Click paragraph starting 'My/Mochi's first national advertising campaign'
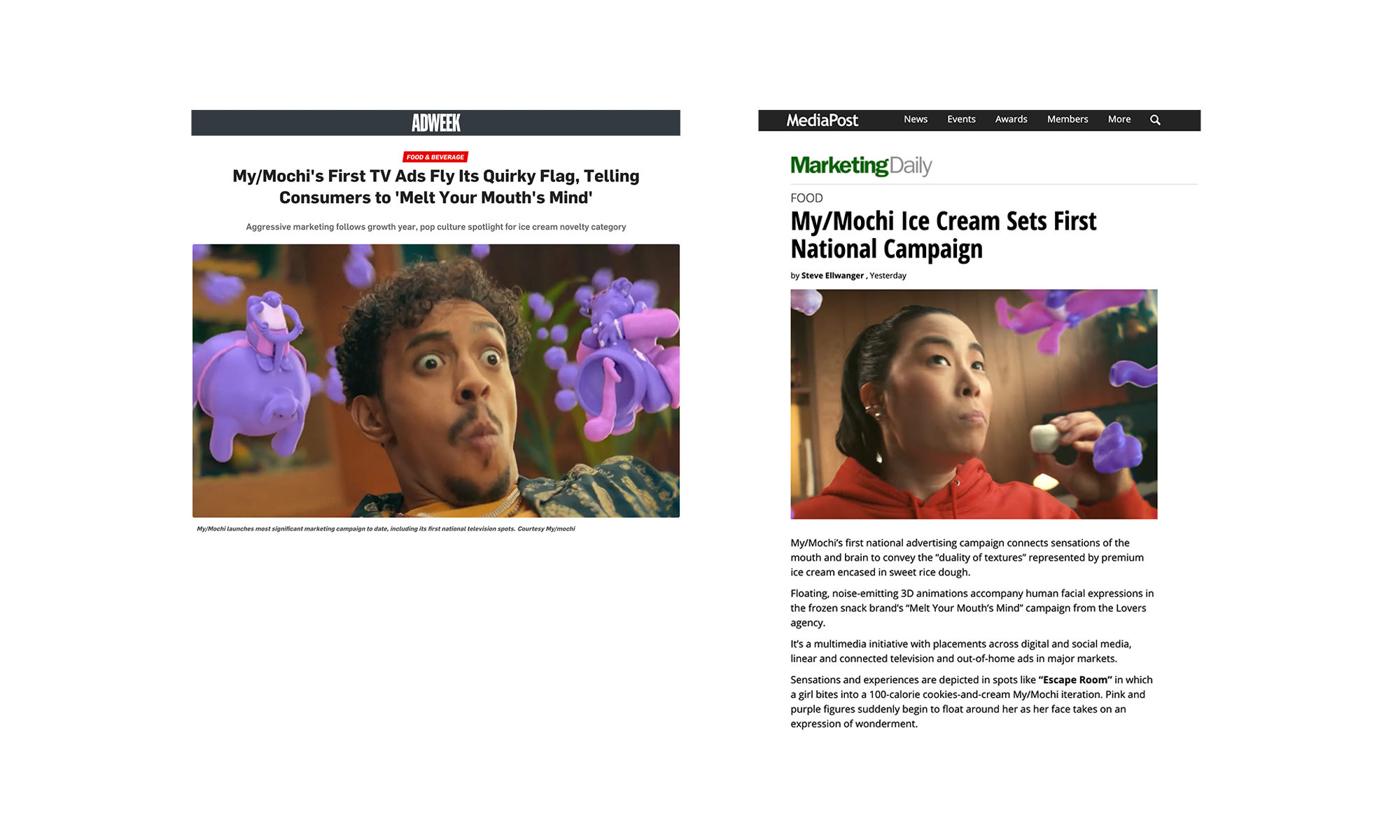 [x=967, y=557]
